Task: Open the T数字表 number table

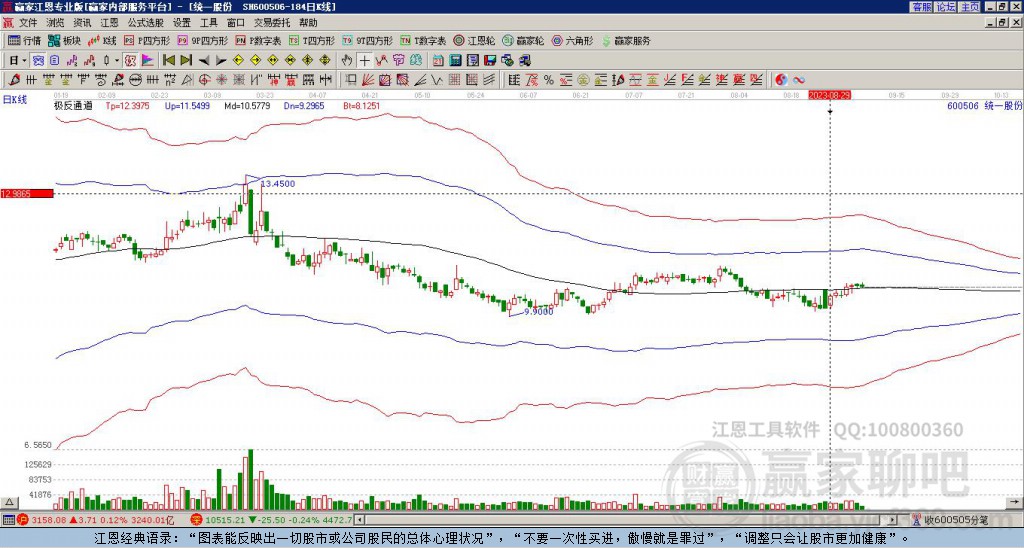Action: [x=423, y=40]
